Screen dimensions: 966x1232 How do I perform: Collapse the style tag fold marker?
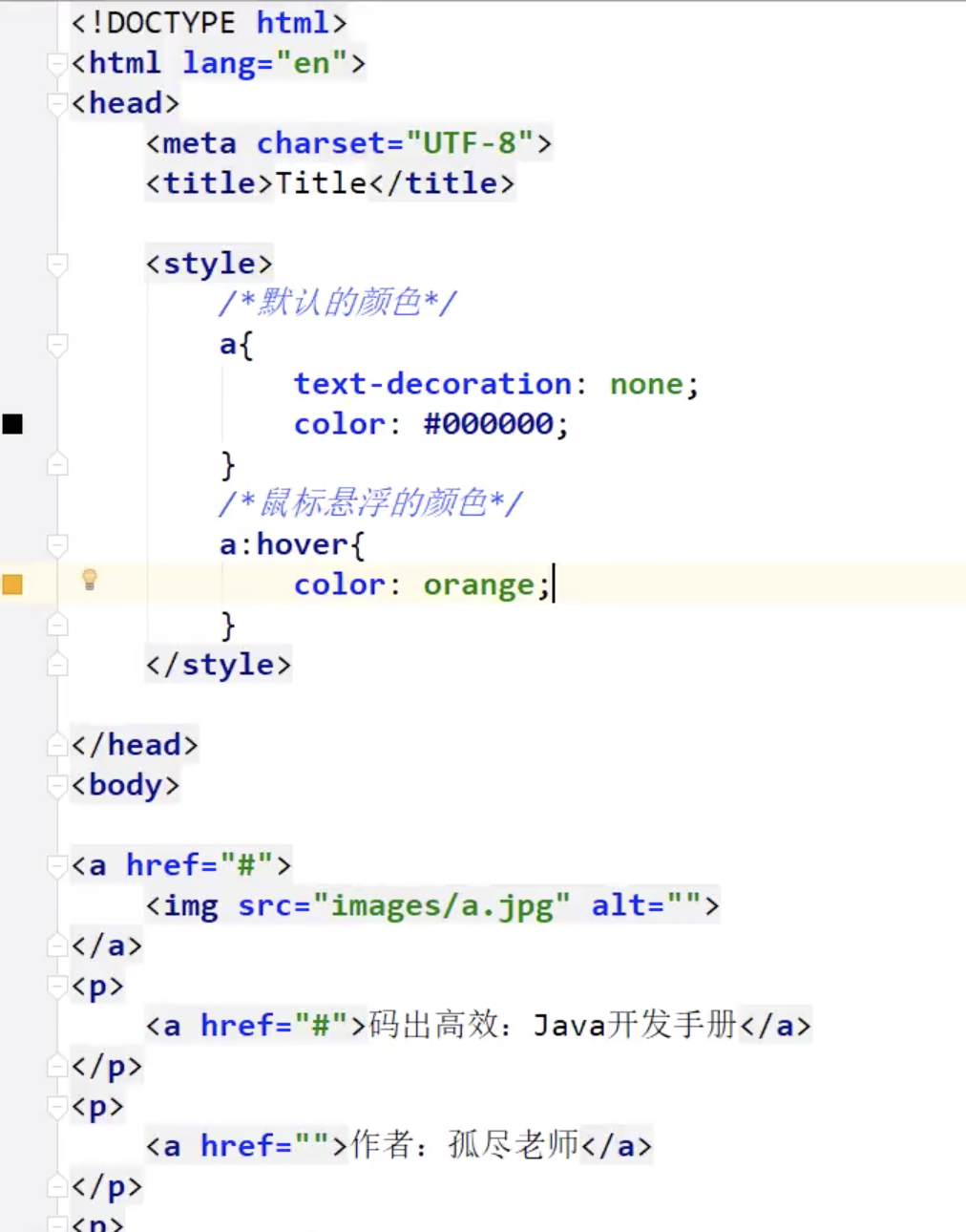57,264
